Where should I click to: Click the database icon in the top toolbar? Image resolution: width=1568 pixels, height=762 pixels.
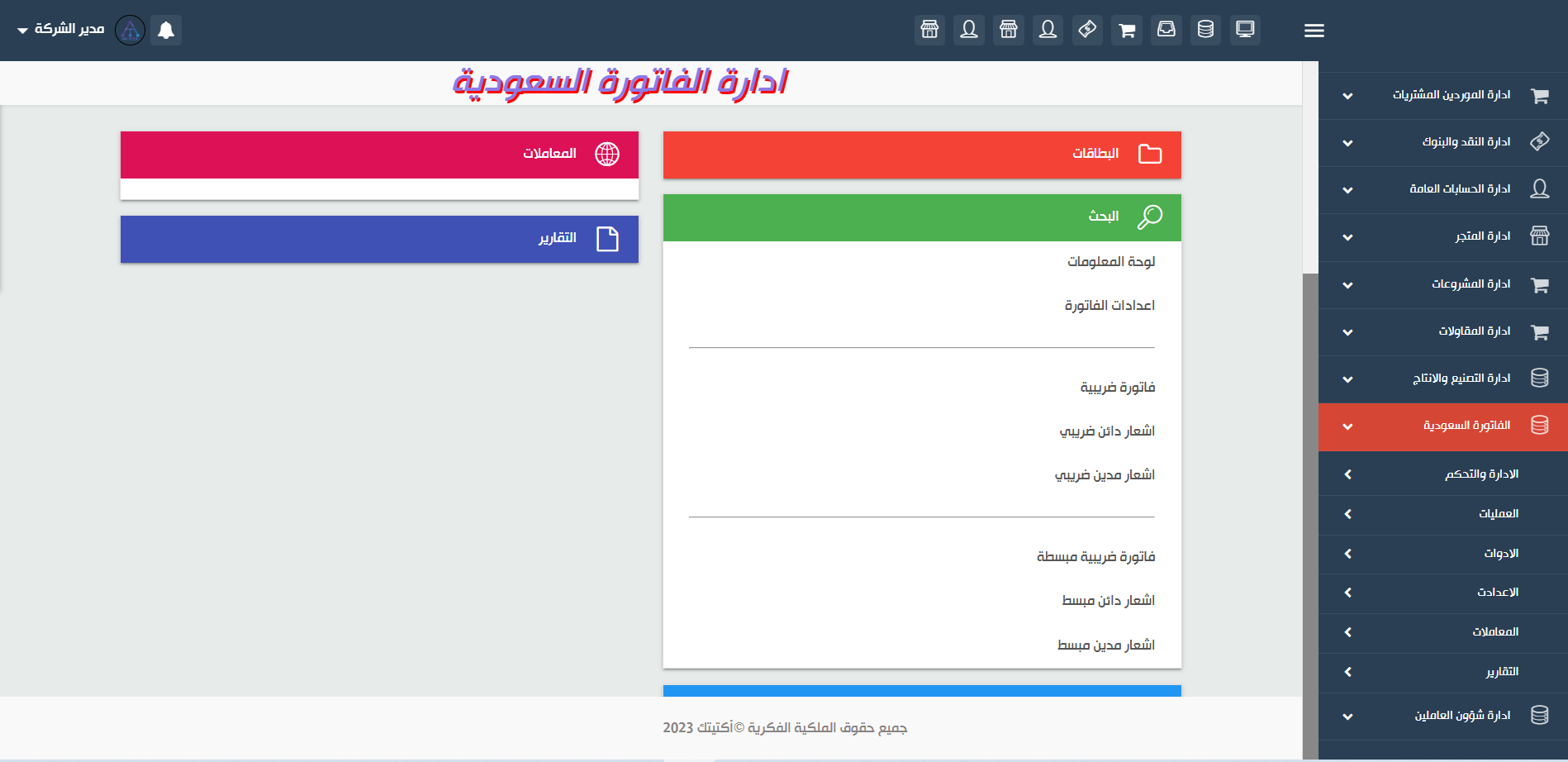(x=1206, y=30)
